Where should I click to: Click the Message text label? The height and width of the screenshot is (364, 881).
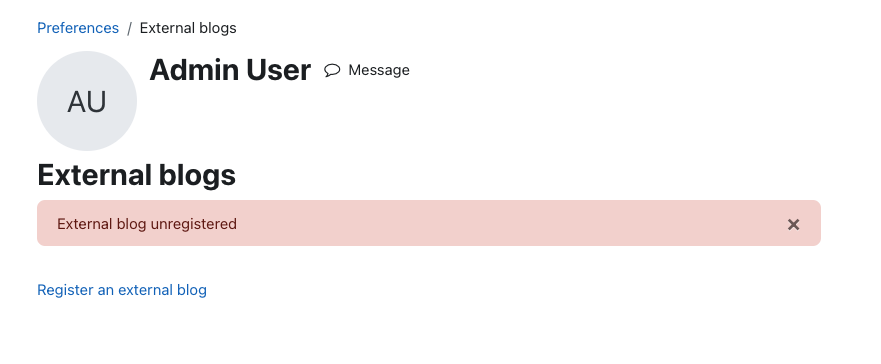pos(379,70)
